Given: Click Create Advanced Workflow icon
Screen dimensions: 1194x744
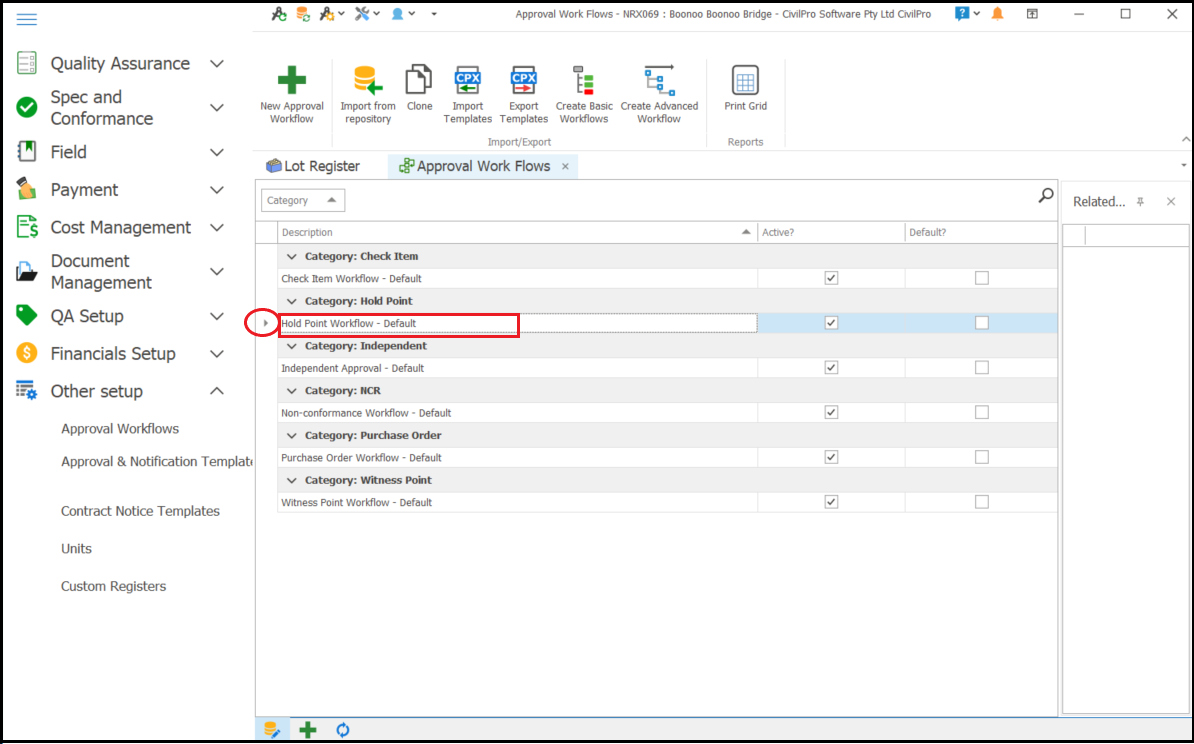Looking at the screenshot, I should pyautogui.click(x=659, y=81).
